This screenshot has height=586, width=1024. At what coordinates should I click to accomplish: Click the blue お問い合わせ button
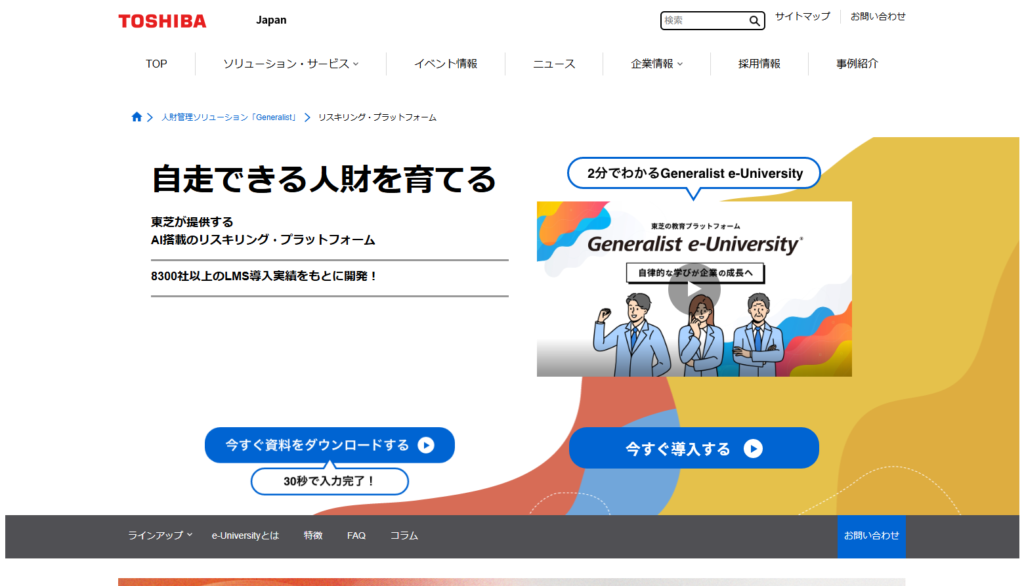click(x=871, y=536)
